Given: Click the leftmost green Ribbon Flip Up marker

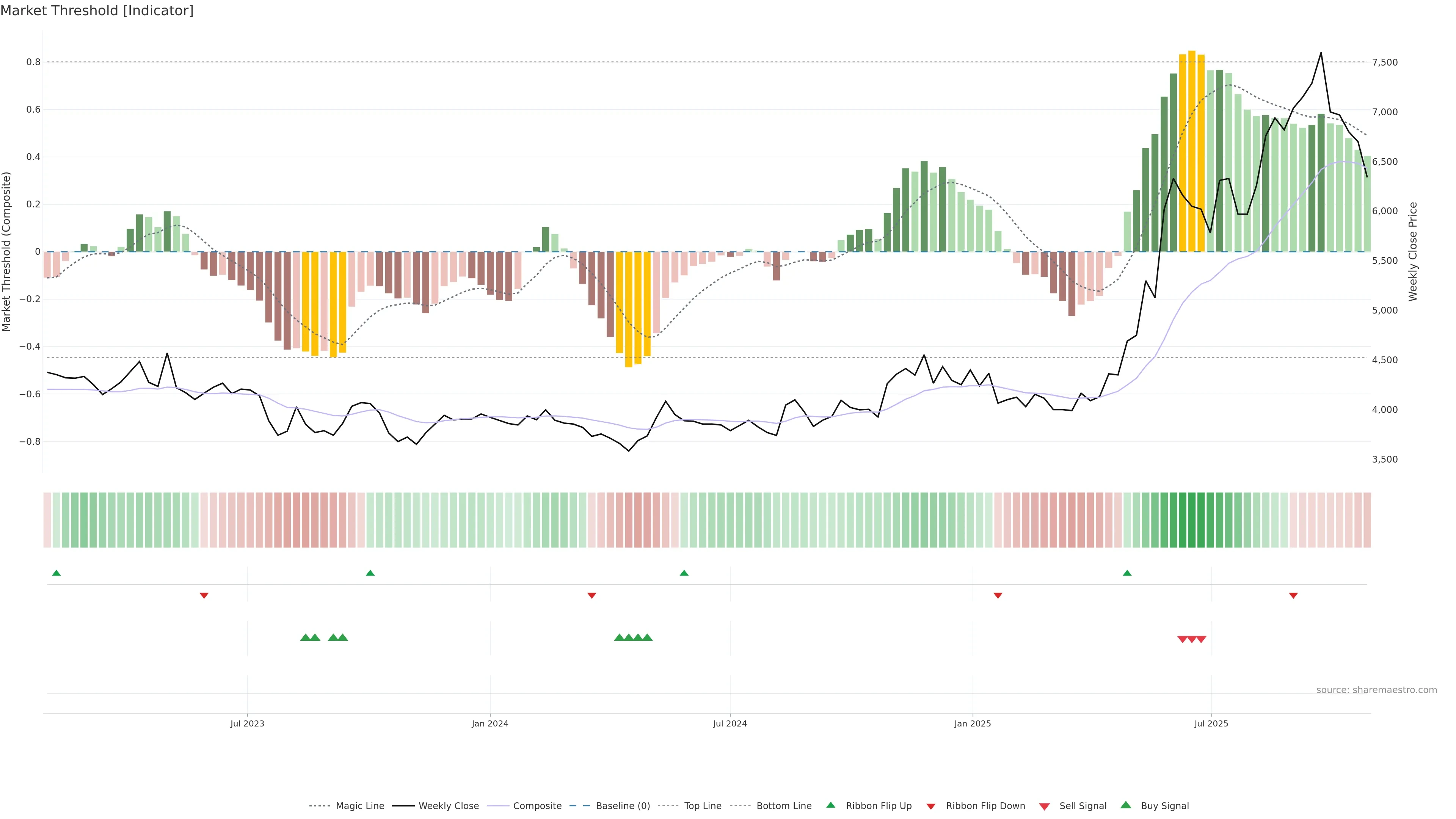Looking at the screenshot, I should (x=56, y=573).
